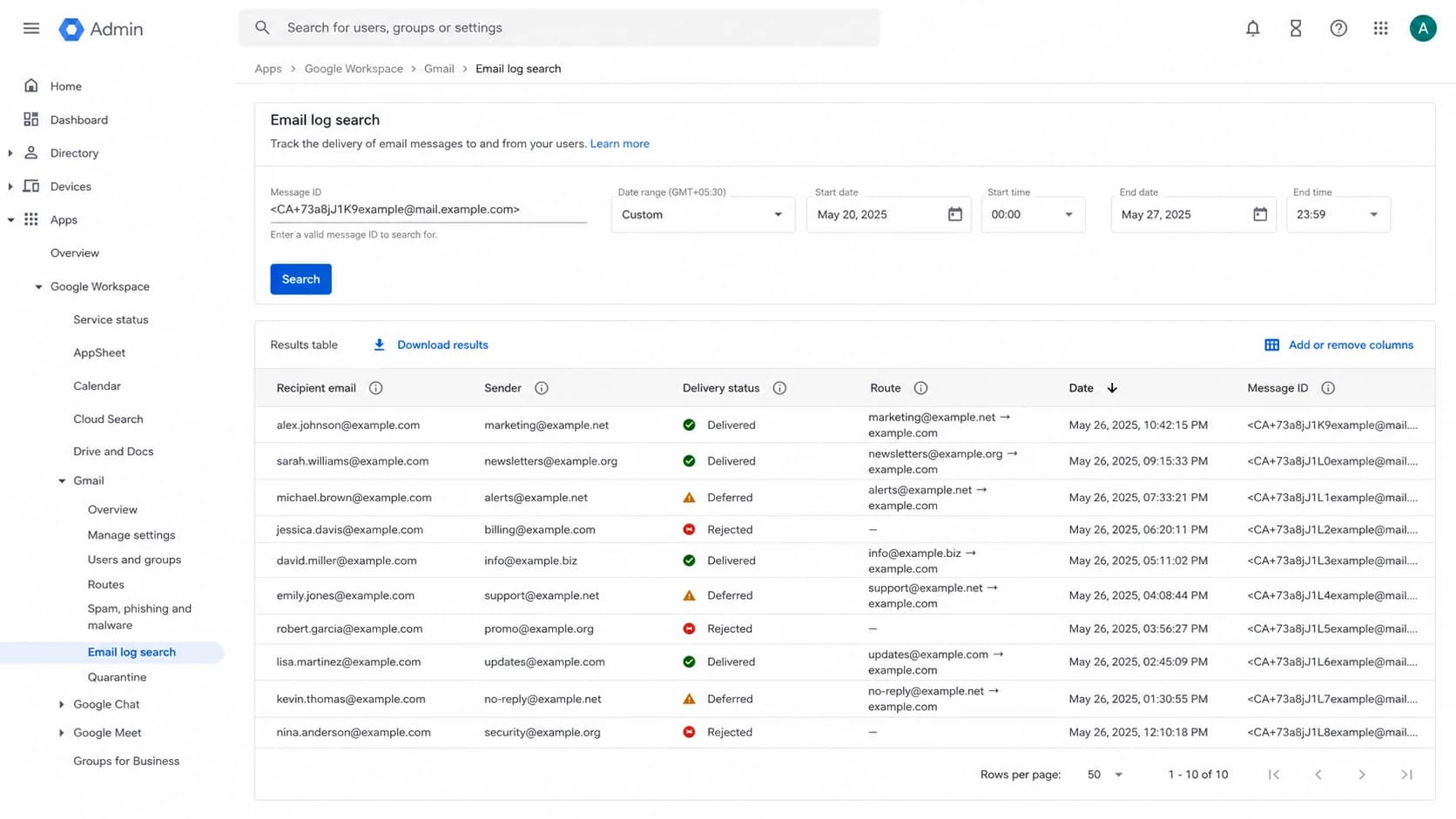Open the Start time 00:00 dropdown
Screen dimensions: 1456x819
tap(1033, 214)
